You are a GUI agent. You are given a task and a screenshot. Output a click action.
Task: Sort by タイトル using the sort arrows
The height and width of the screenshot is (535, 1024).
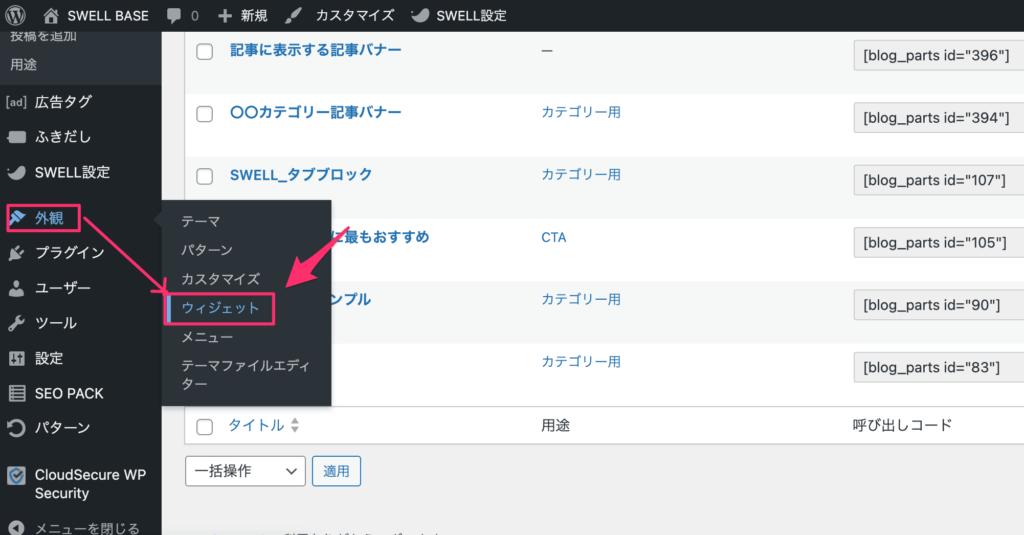tap(294, 426)
